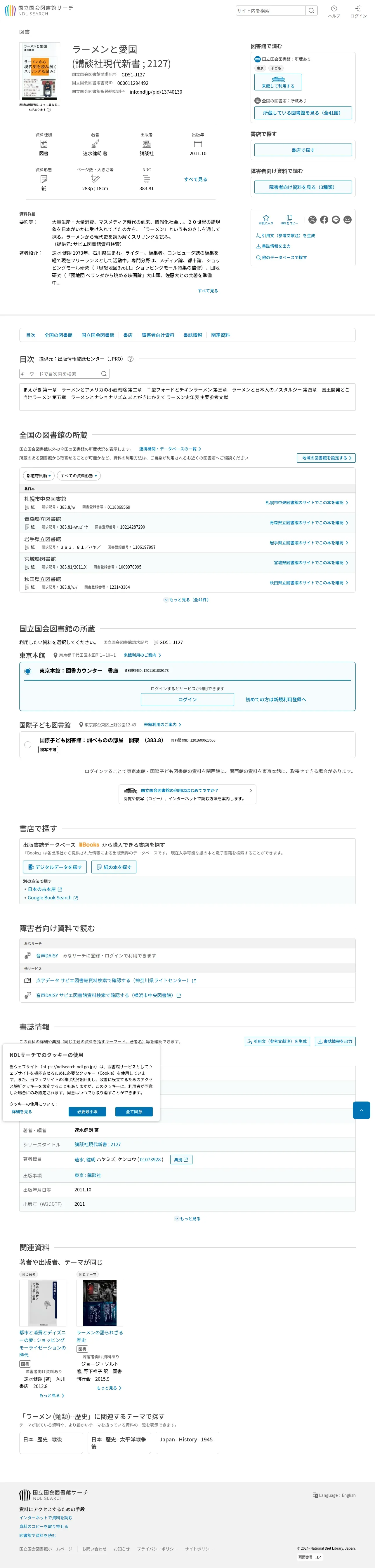The image size is (375, 1568).
Task: Click the お気に入り star icon
Action: point(266,220)
